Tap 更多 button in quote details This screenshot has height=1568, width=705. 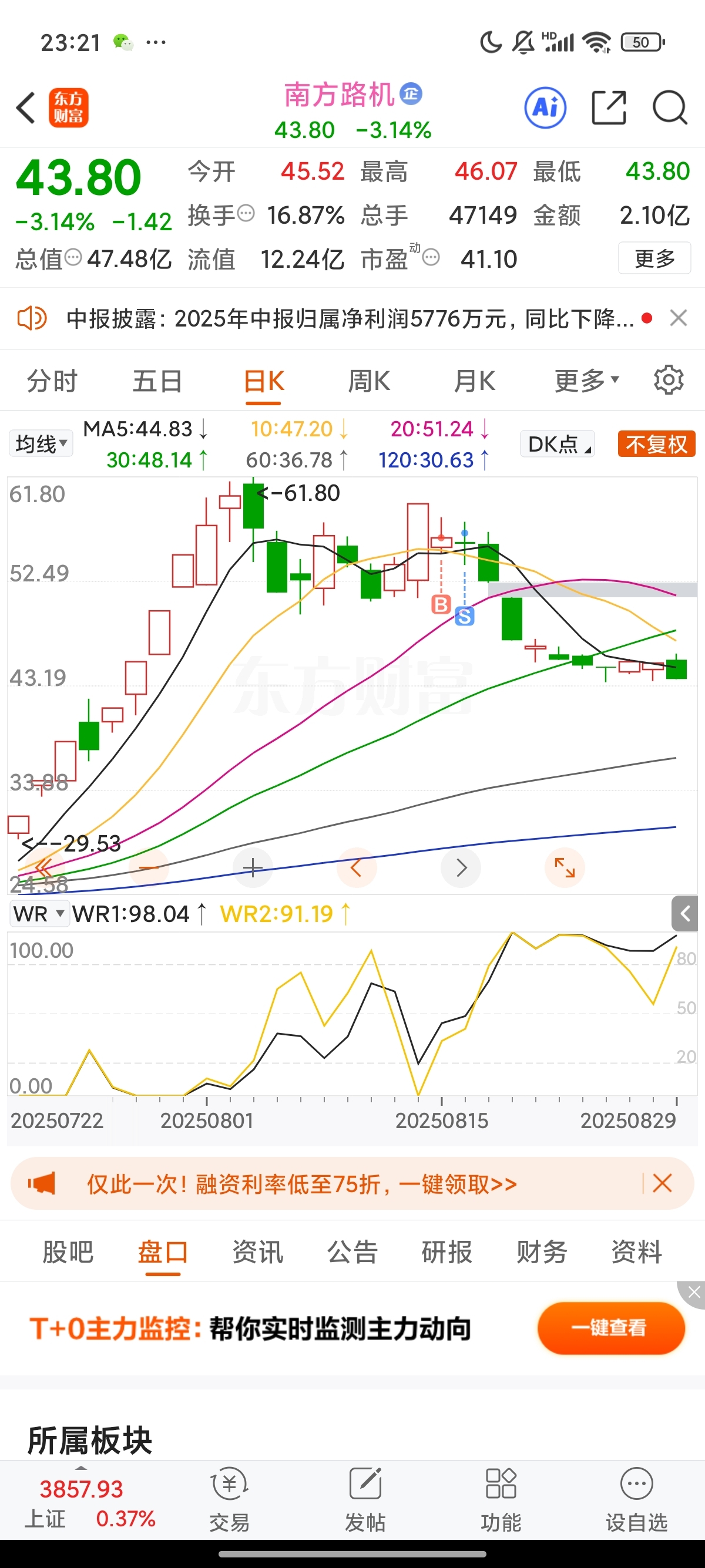click(x=654, y=258)
